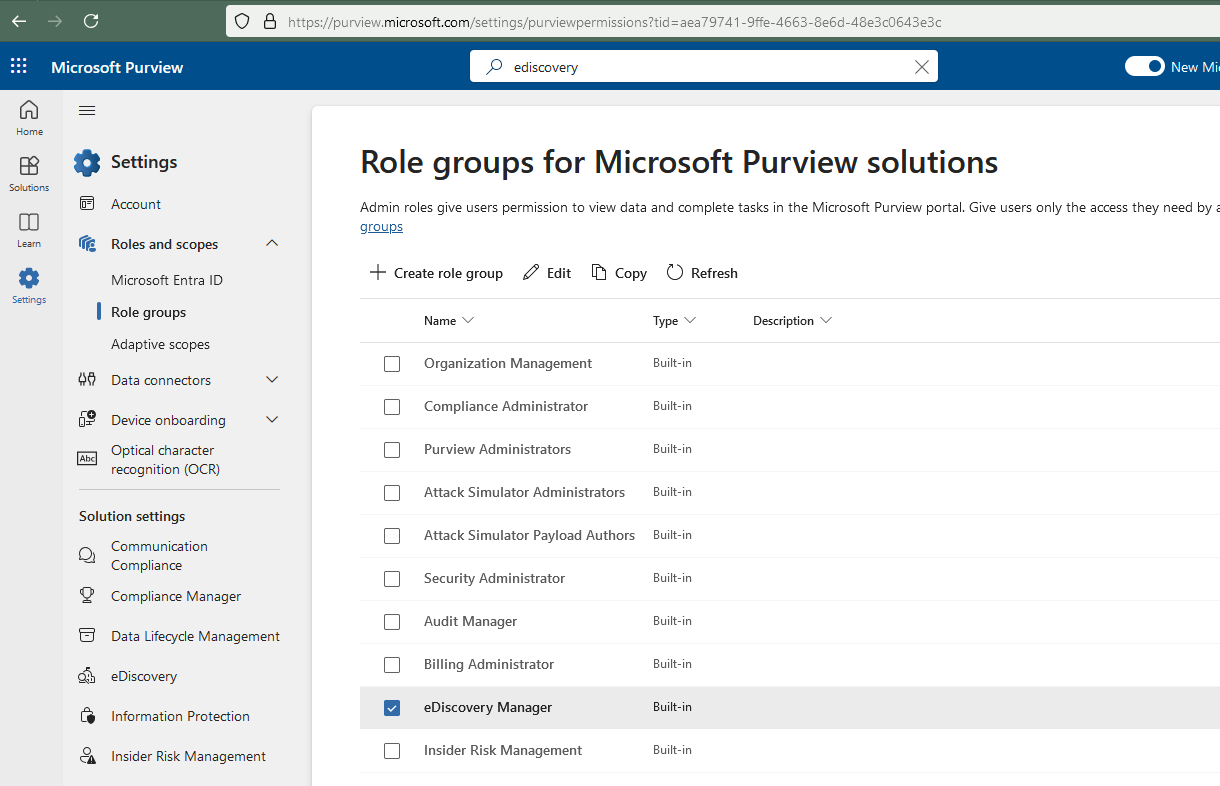Clear the ediscovery search text
Screen dimensions: 1220x786
[922, 67]
